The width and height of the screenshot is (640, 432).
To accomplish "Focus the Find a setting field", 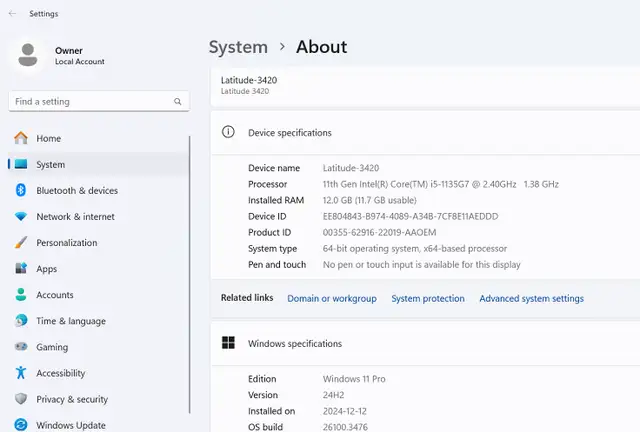I will point(99,101).
